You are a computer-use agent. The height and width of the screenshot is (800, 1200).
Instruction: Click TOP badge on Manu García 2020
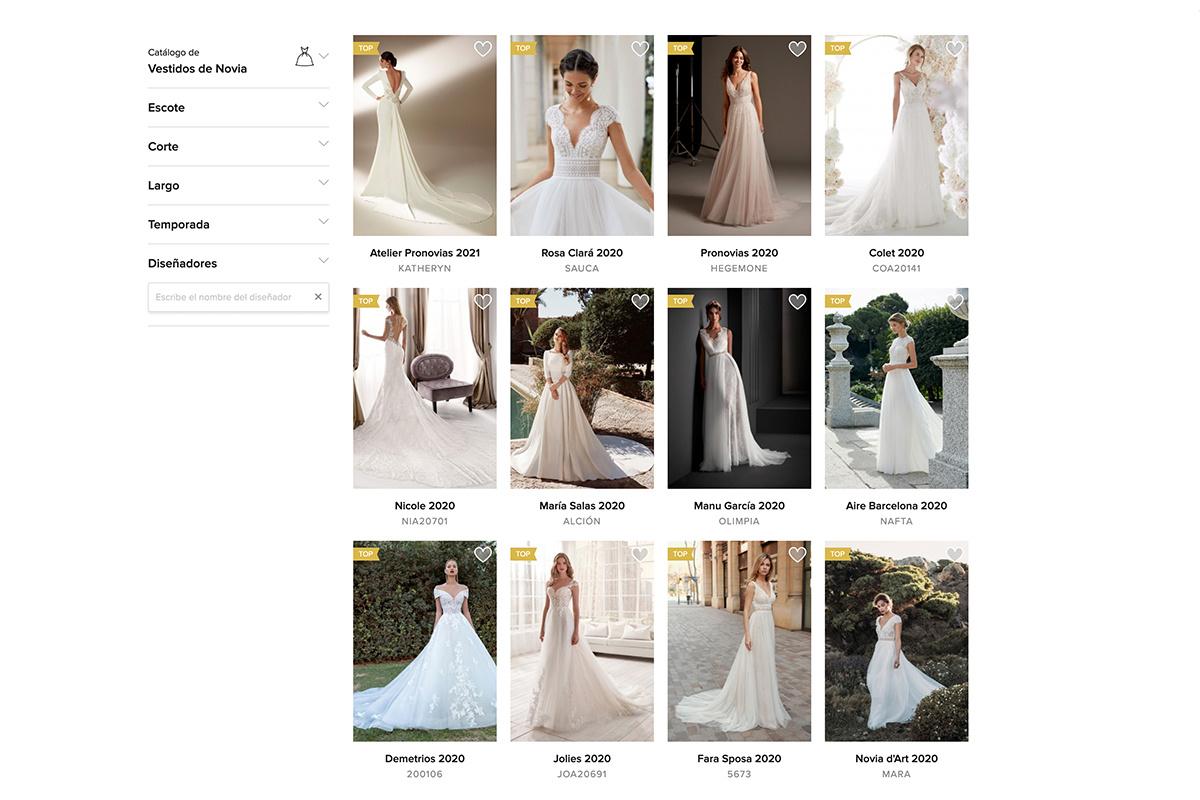[x=680, y=301]
